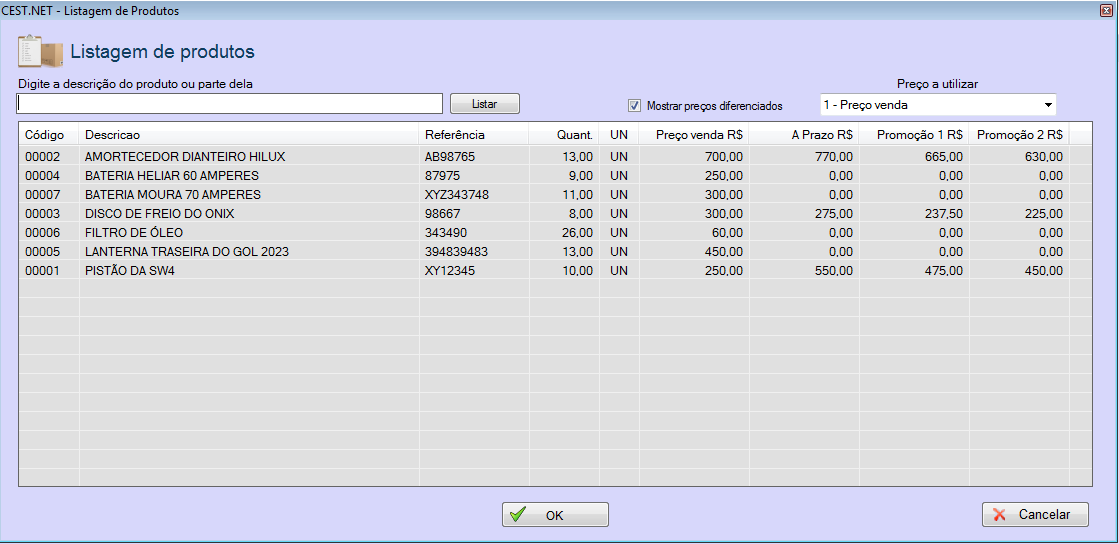
Task: Click the green checkmark on OK button
Action: pyautogui.click(x=518, y=515)
